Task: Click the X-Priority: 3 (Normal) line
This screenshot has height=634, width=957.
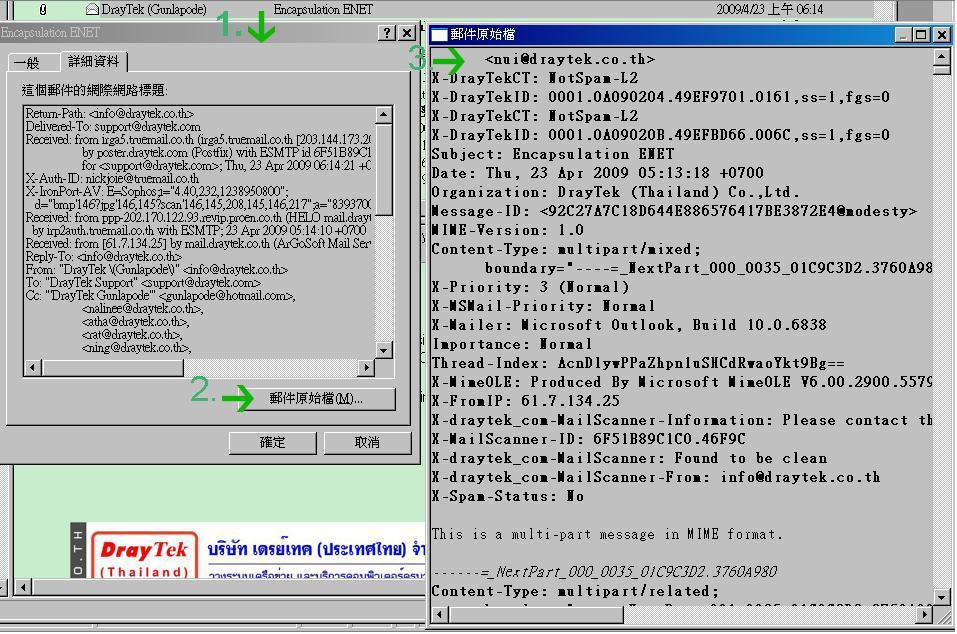Action: click(x=530, y=287)
